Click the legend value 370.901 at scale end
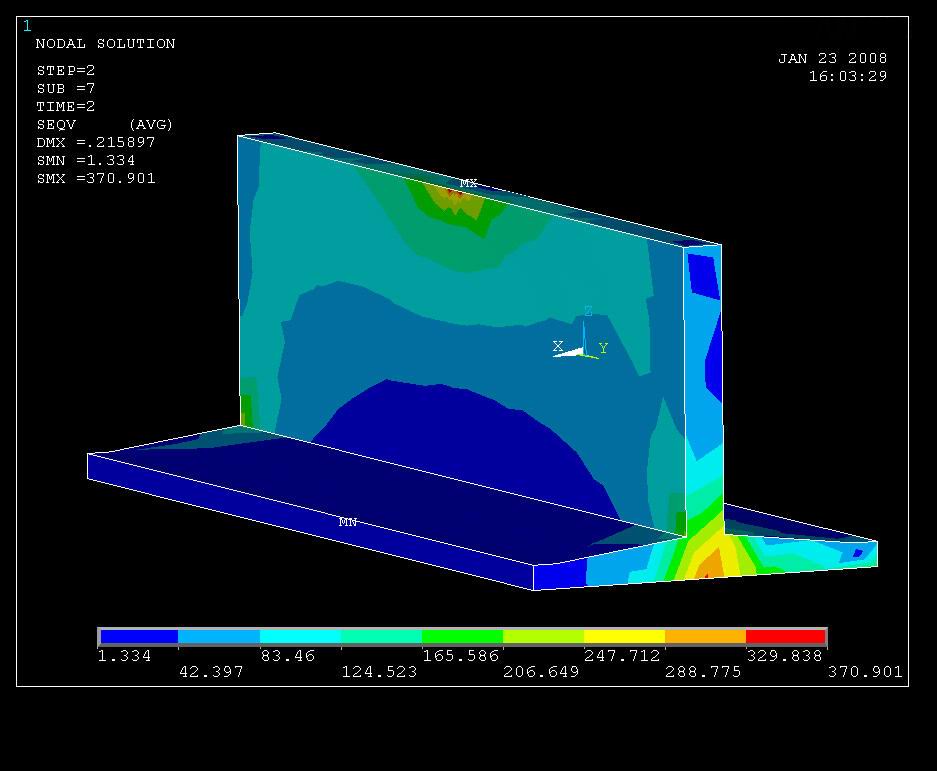 click(x=865, y=672)
